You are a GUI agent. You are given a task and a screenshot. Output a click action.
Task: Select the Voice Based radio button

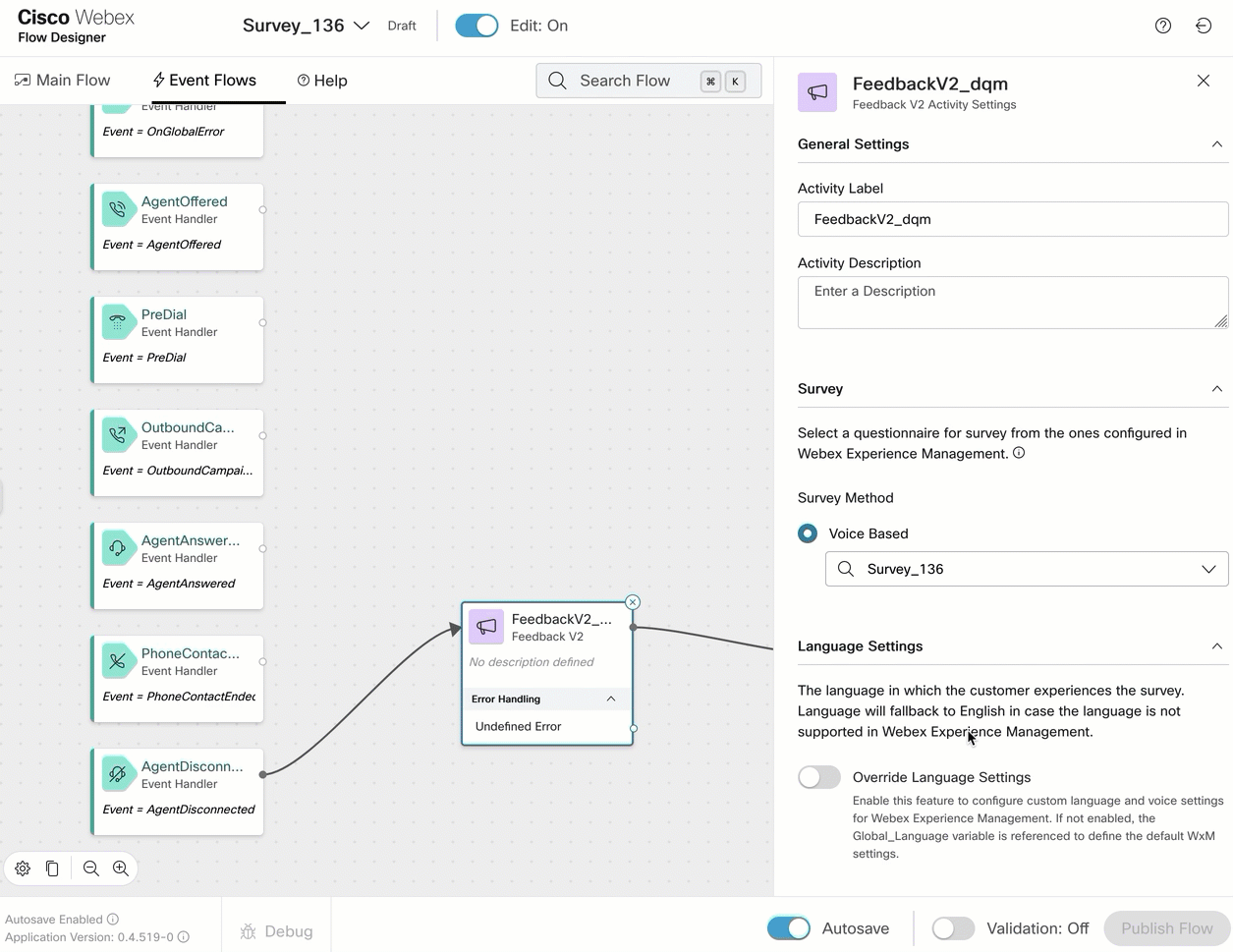(x=808, y=533)
